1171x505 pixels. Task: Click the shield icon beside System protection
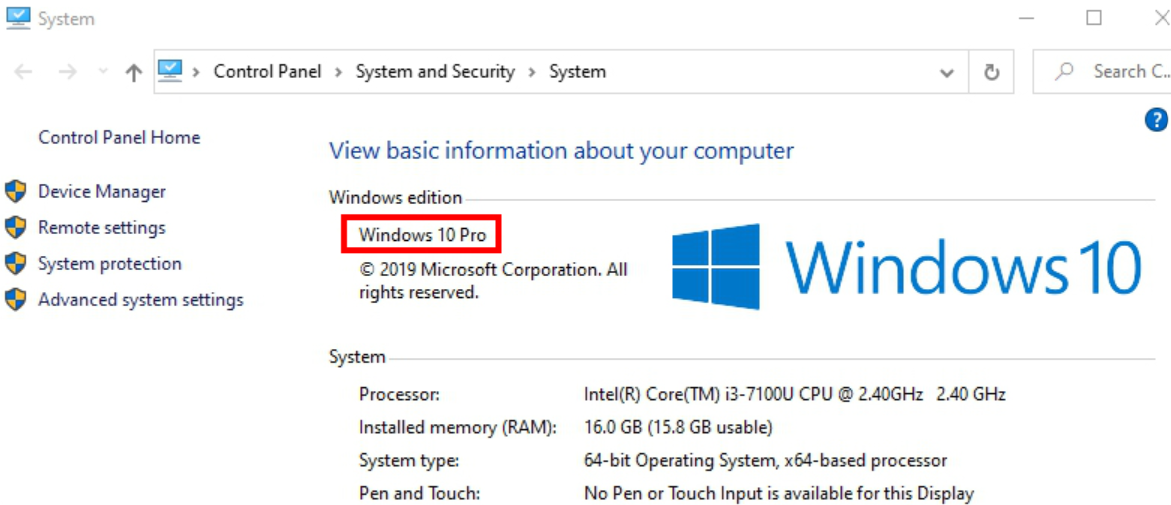pyautogui.click(x=15, y=264)
